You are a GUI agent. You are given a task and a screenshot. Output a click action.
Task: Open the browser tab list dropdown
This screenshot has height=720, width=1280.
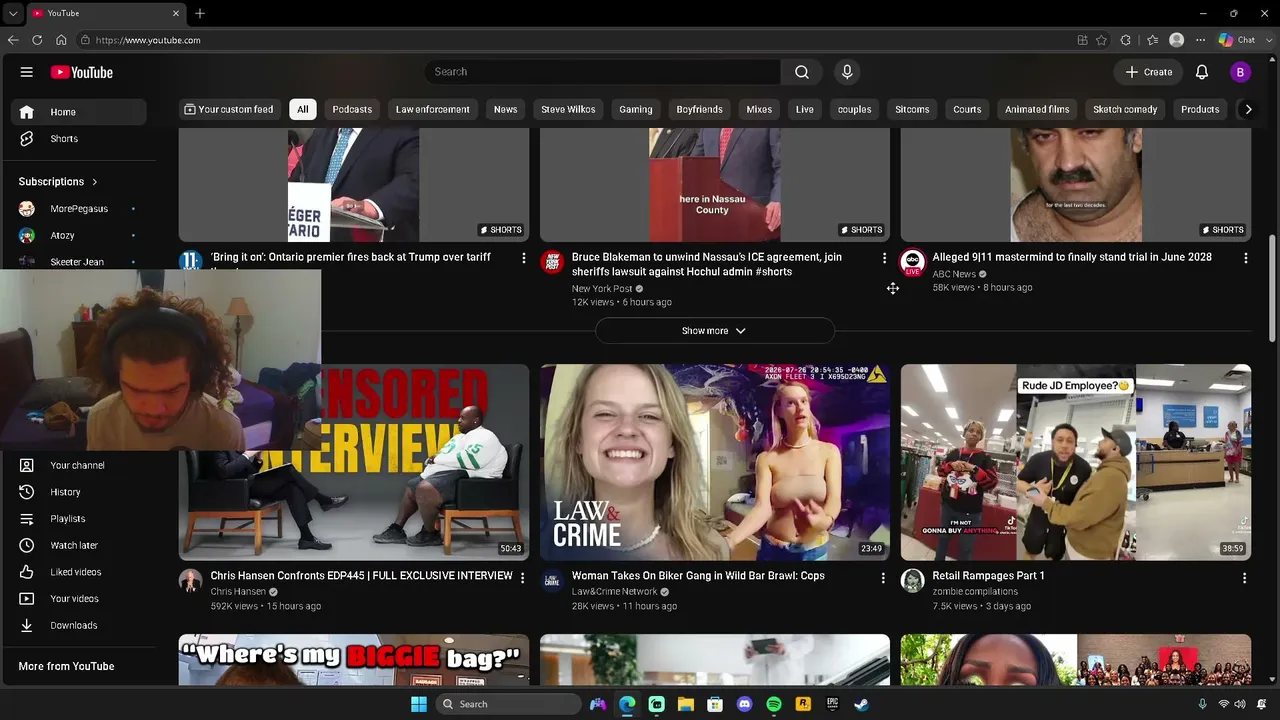tap(12, 13)
